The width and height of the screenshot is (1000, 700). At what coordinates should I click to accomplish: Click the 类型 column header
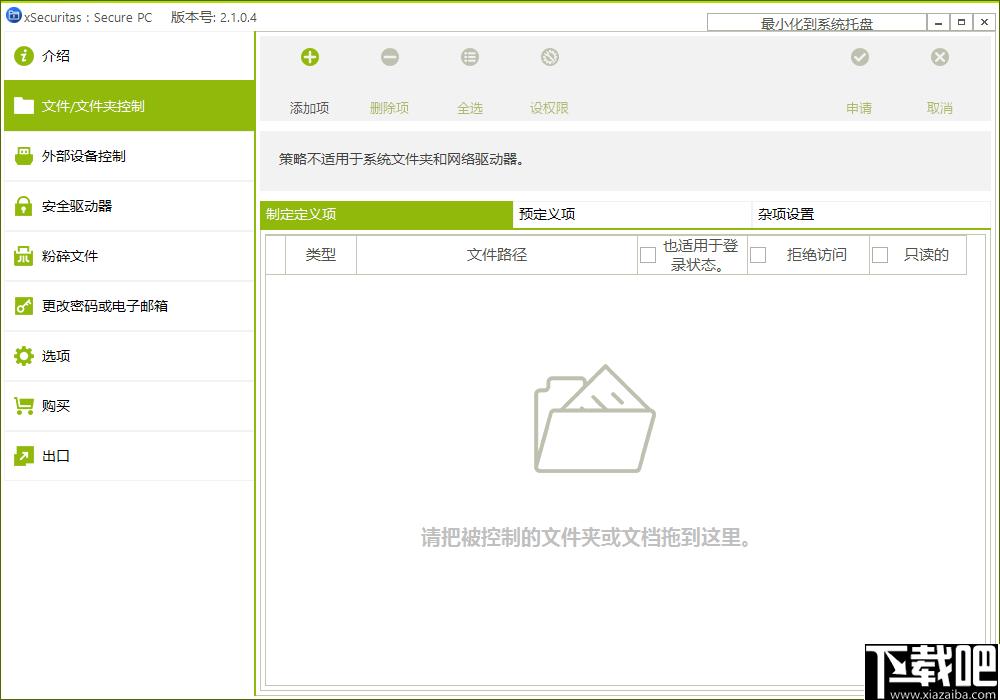click(321, 255)
